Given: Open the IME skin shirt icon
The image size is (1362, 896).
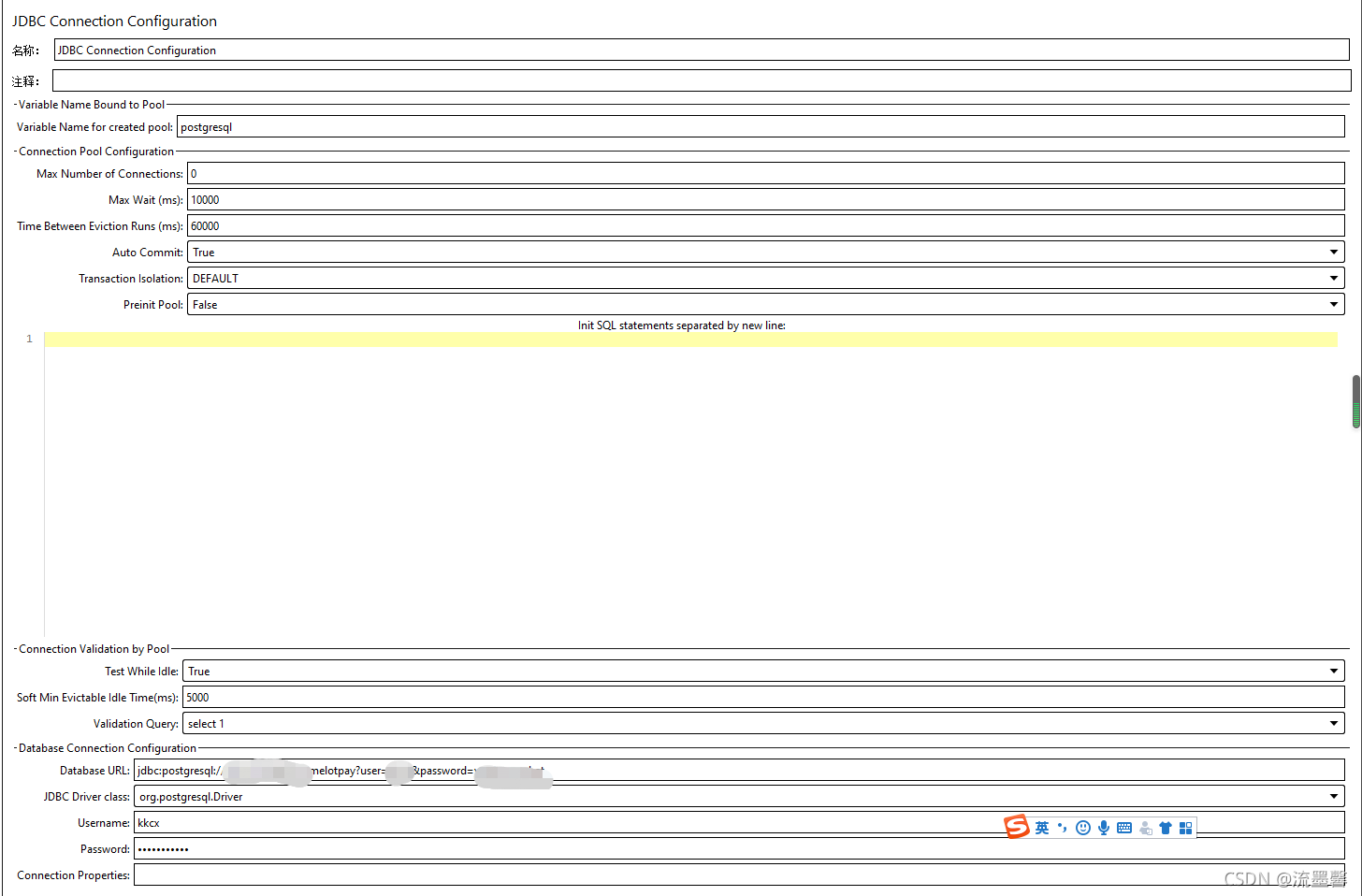Looking at the screenshot, I should tap(1166, 828).
